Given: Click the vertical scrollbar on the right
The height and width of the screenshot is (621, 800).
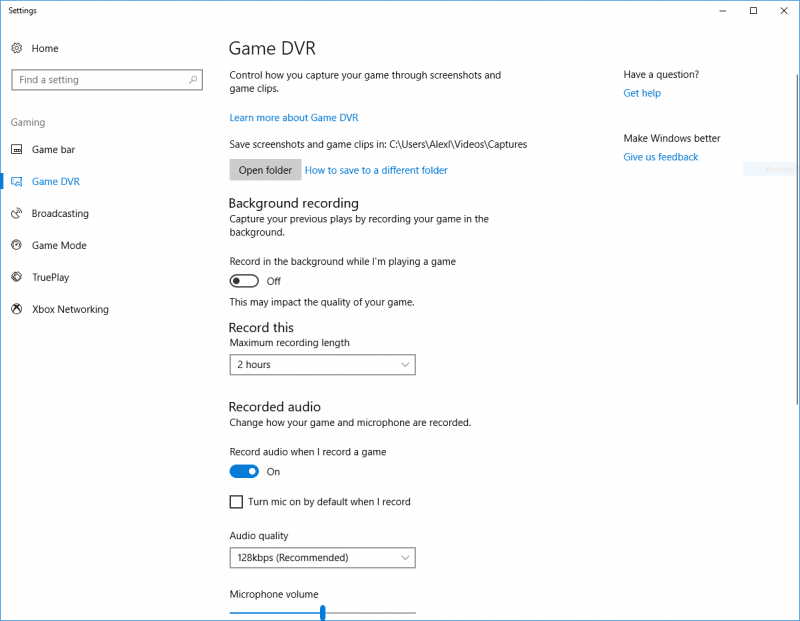Looking at the screenshot, I should point(797,240).
